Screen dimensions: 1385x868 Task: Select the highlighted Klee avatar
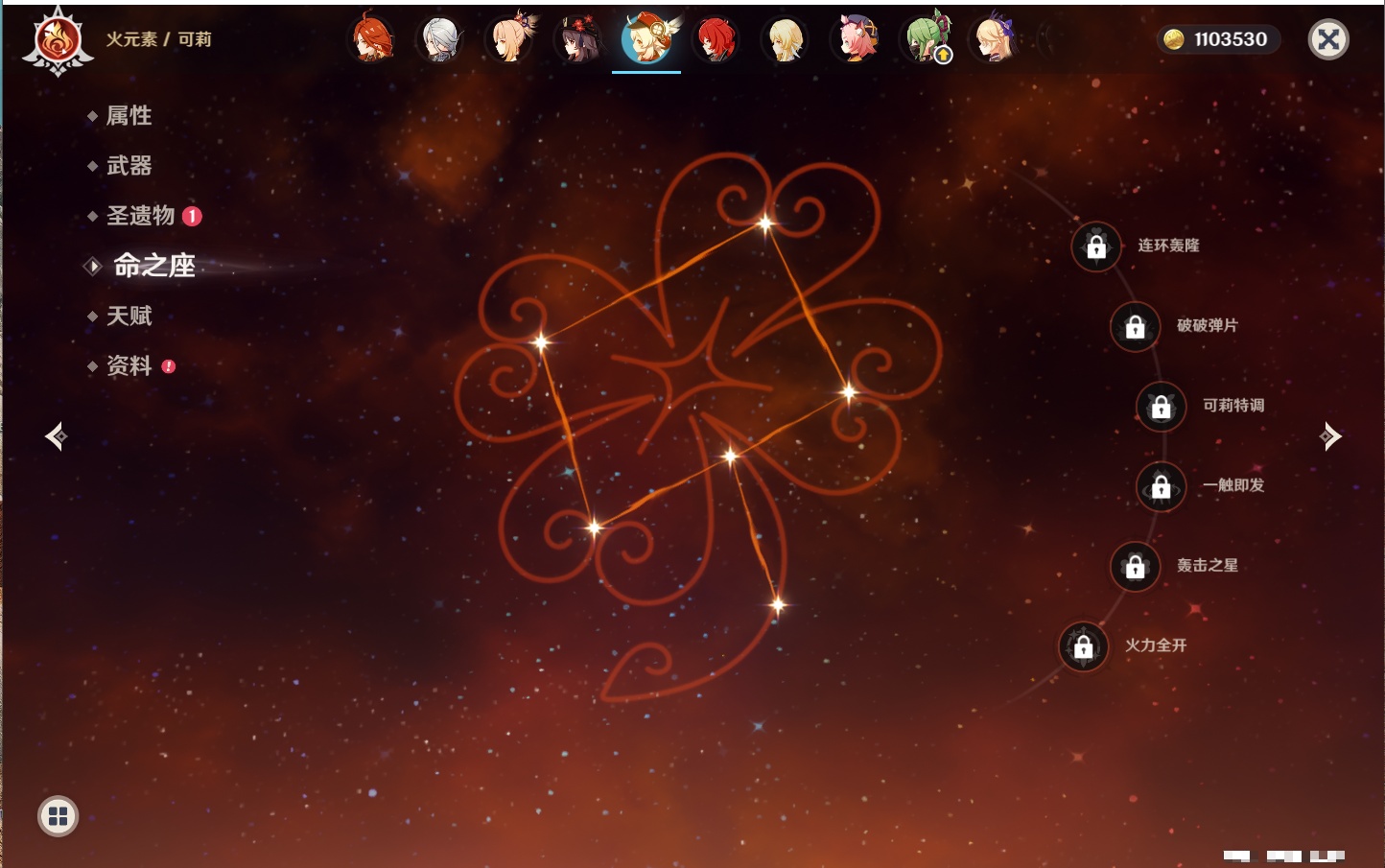point(647,39)
